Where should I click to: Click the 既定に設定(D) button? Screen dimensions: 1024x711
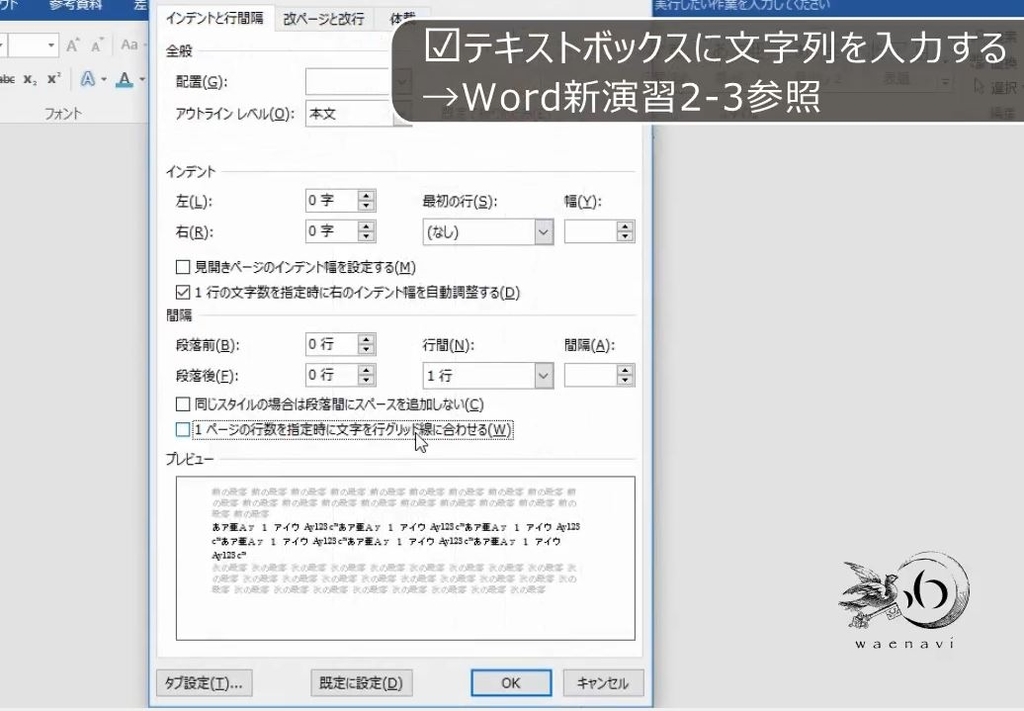point(361,683)
